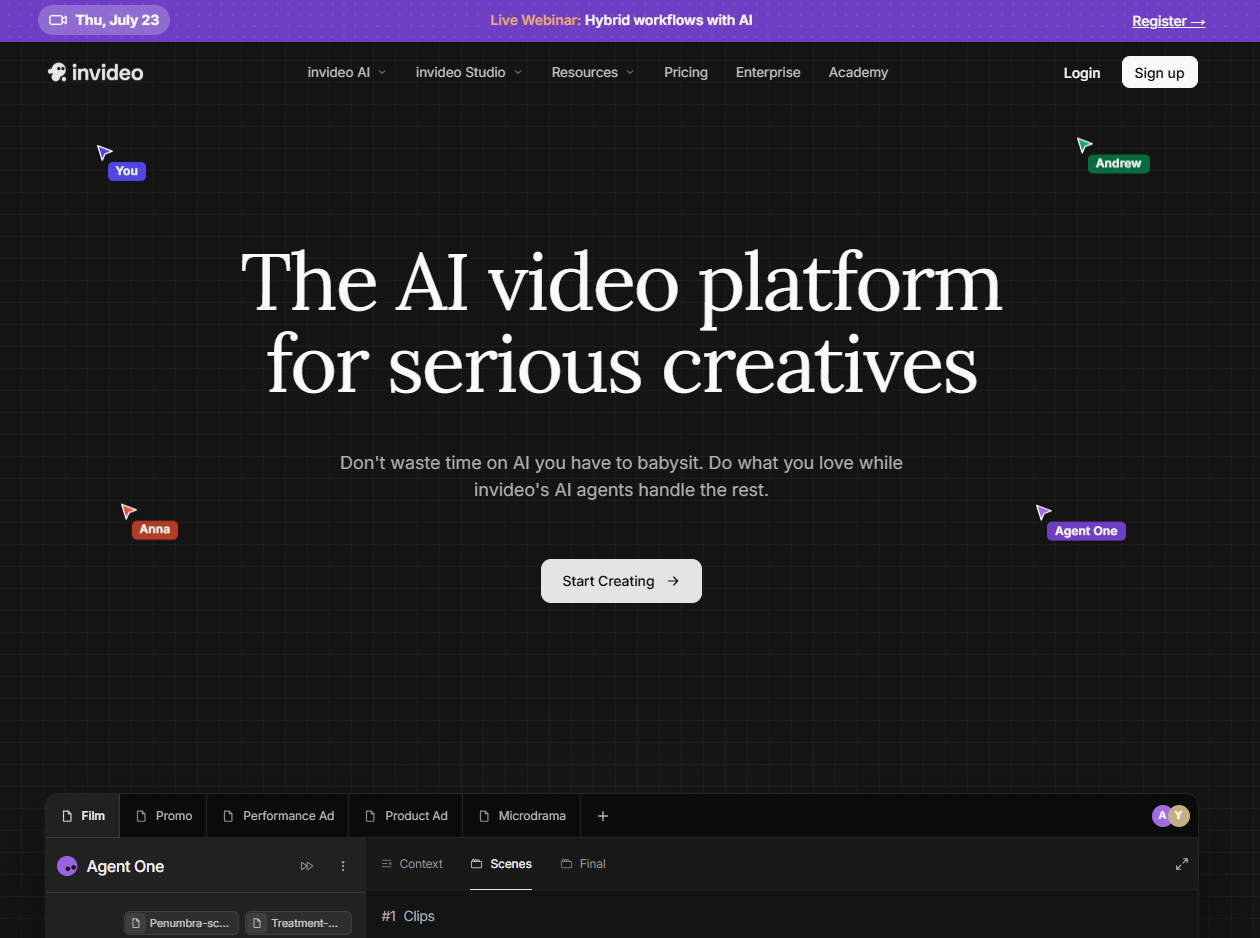
Task: Click the Agent One panel title
Action: click(125, 866)
